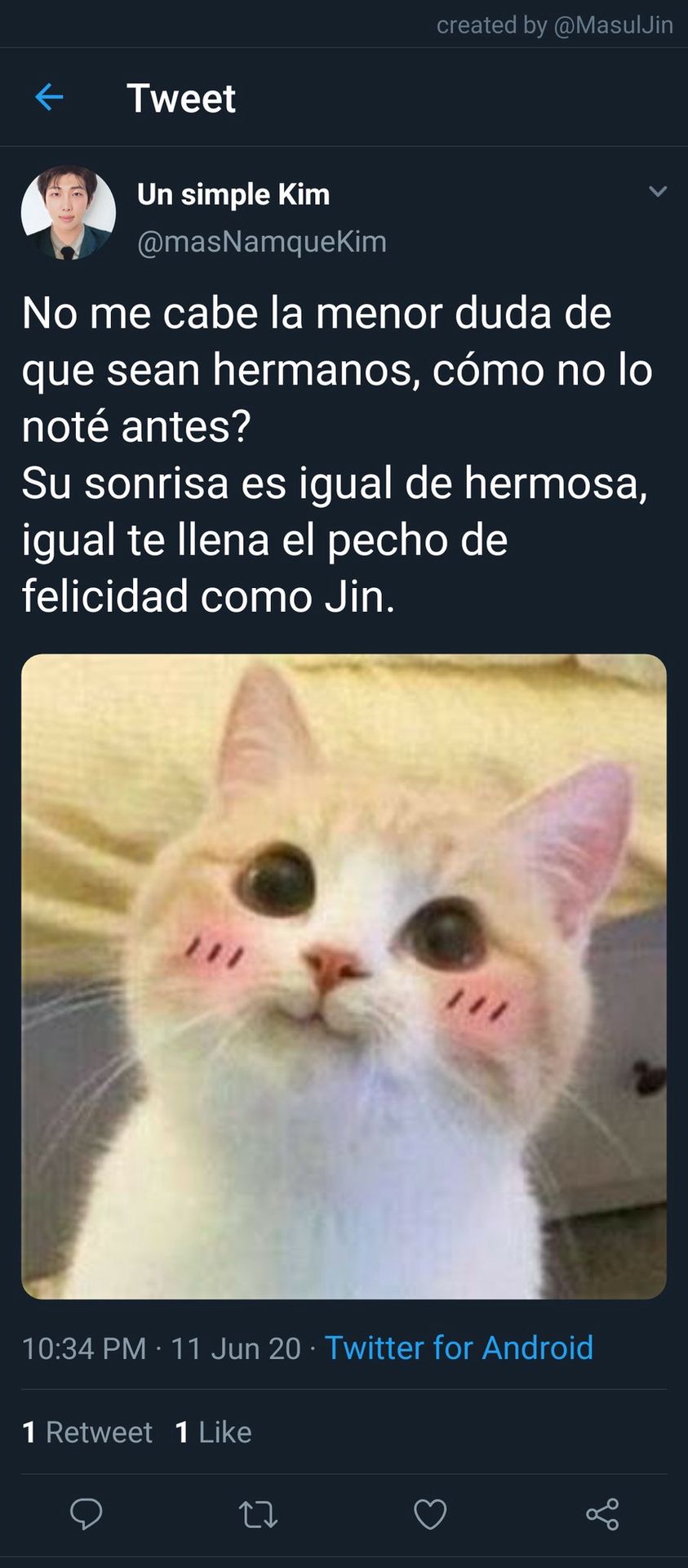Tap the retweet arrows icon
This screenshot has height=1568, width=688.
(259, 1515)
